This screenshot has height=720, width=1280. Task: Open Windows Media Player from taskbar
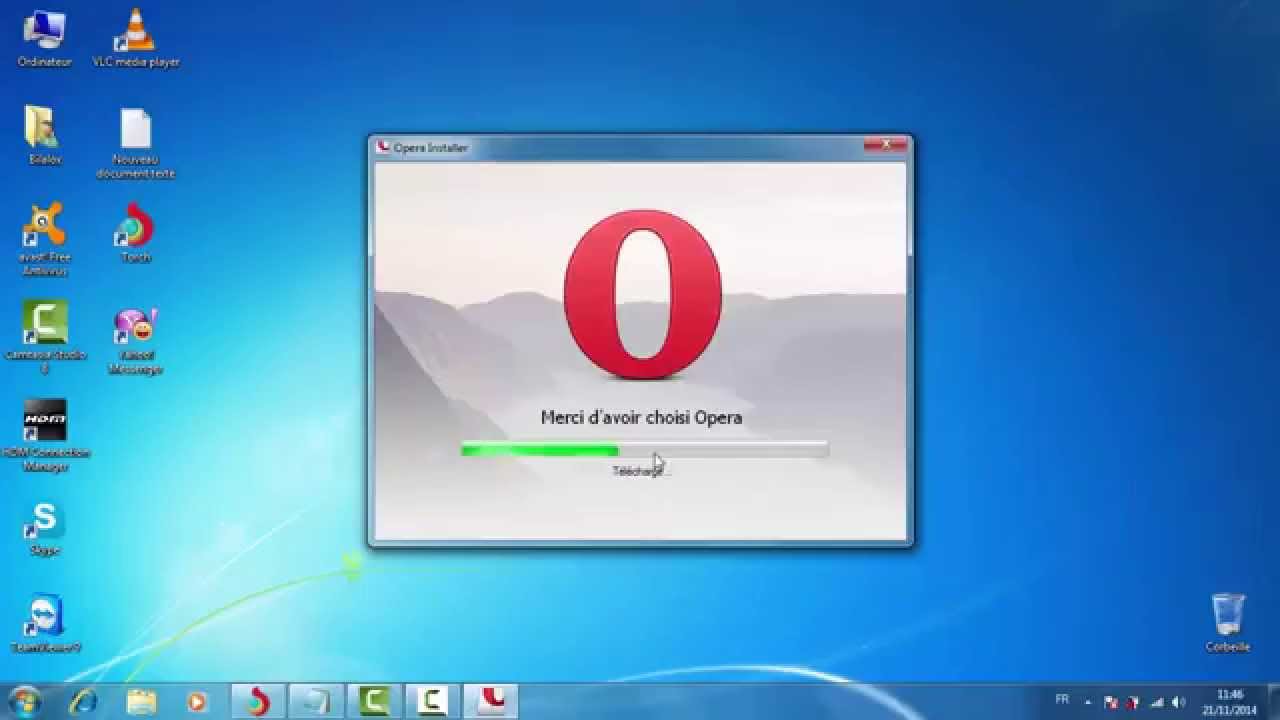197,701
